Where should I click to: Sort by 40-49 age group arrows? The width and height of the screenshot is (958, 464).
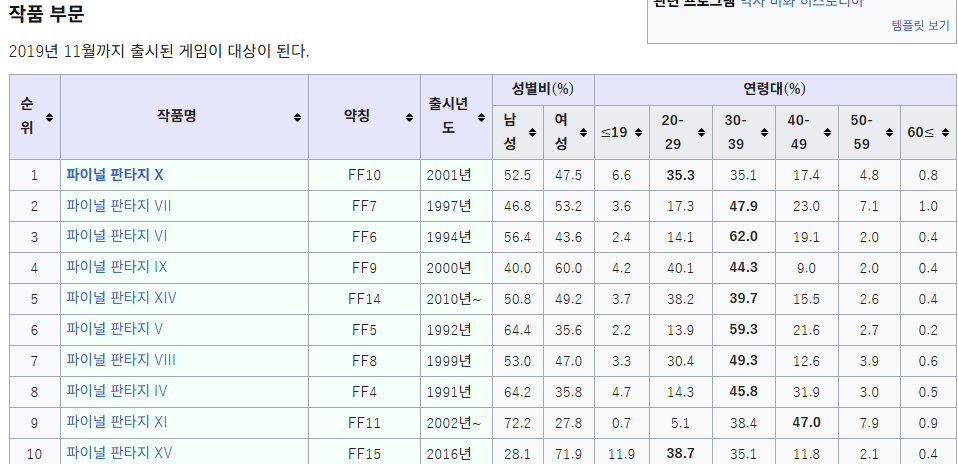point(827,133)
